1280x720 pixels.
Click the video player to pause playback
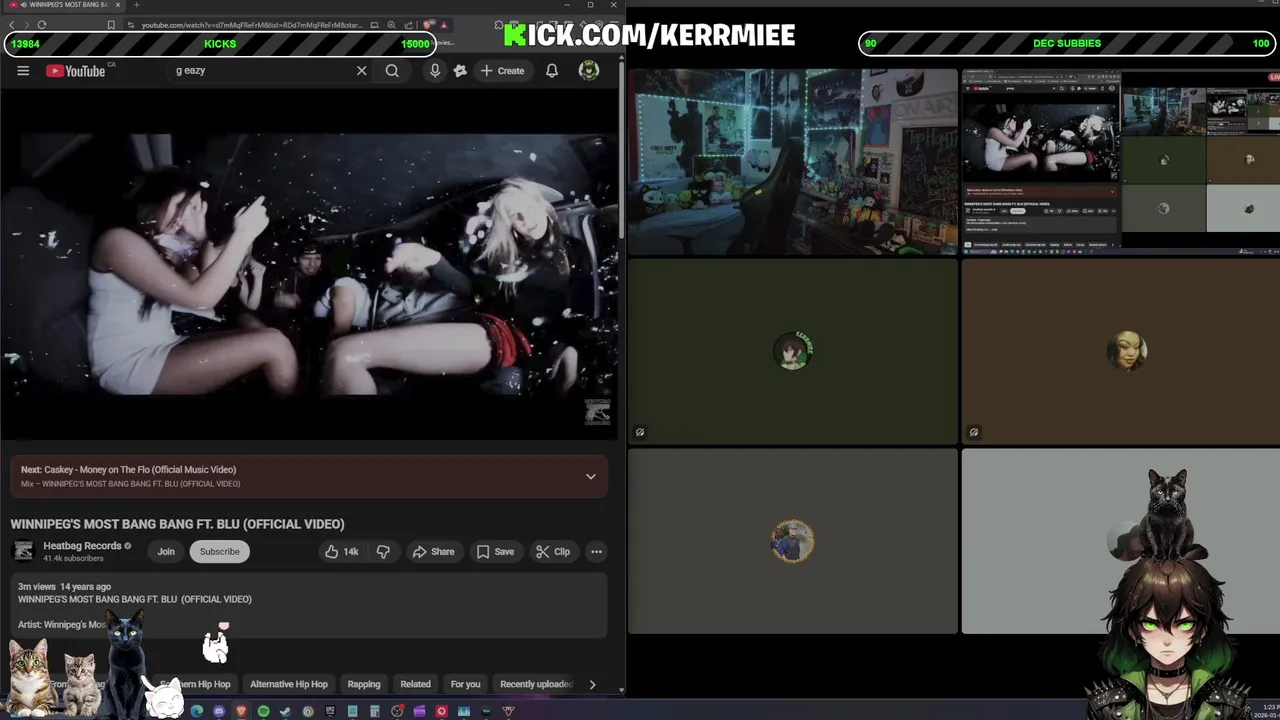(309, 265)
